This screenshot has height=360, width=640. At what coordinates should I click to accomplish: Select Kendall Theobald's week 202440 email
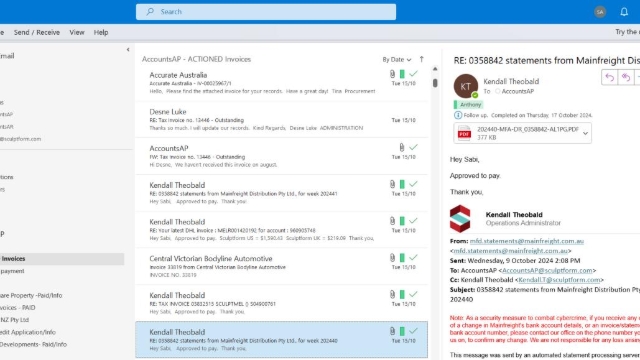[x=282, y=340]
